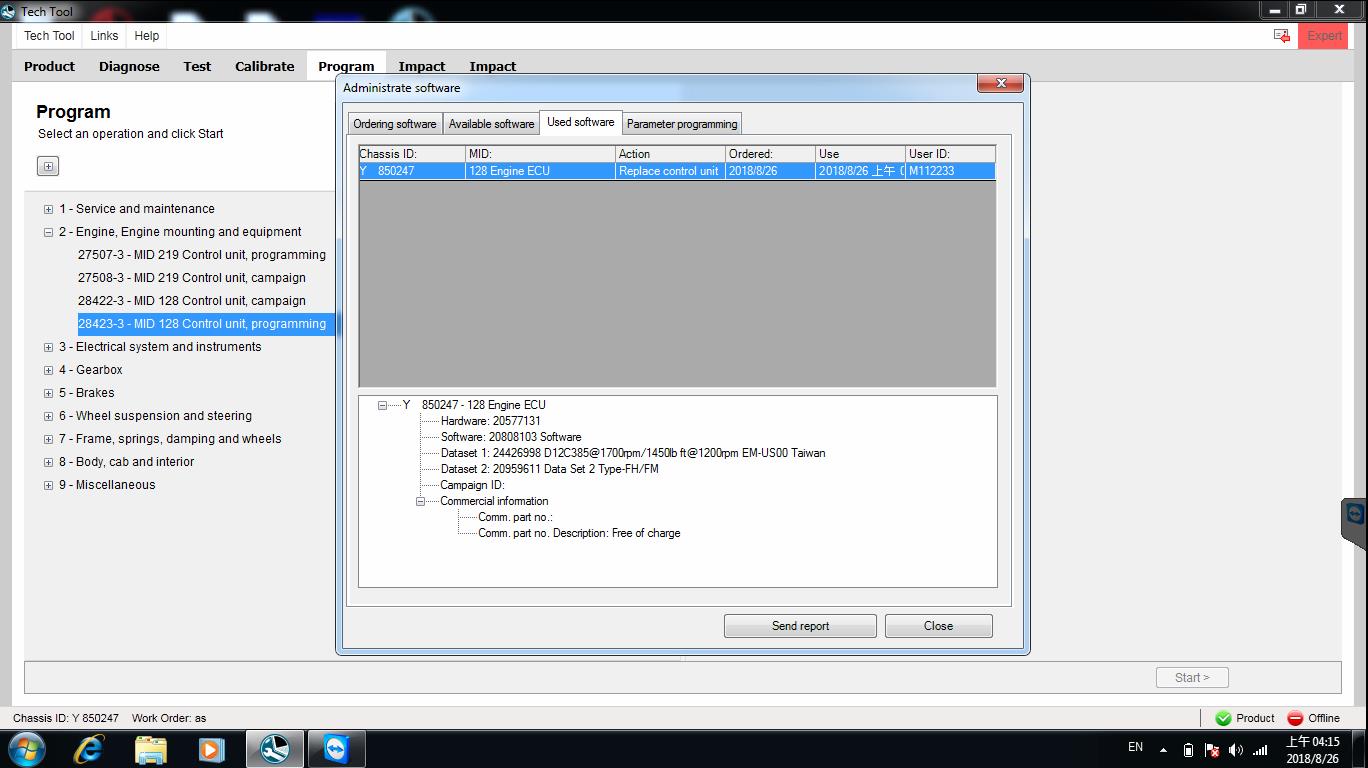Open Windows Explorer folder in taskbar
This screenshot has width=1368, height=768.
tap(150, 749)
